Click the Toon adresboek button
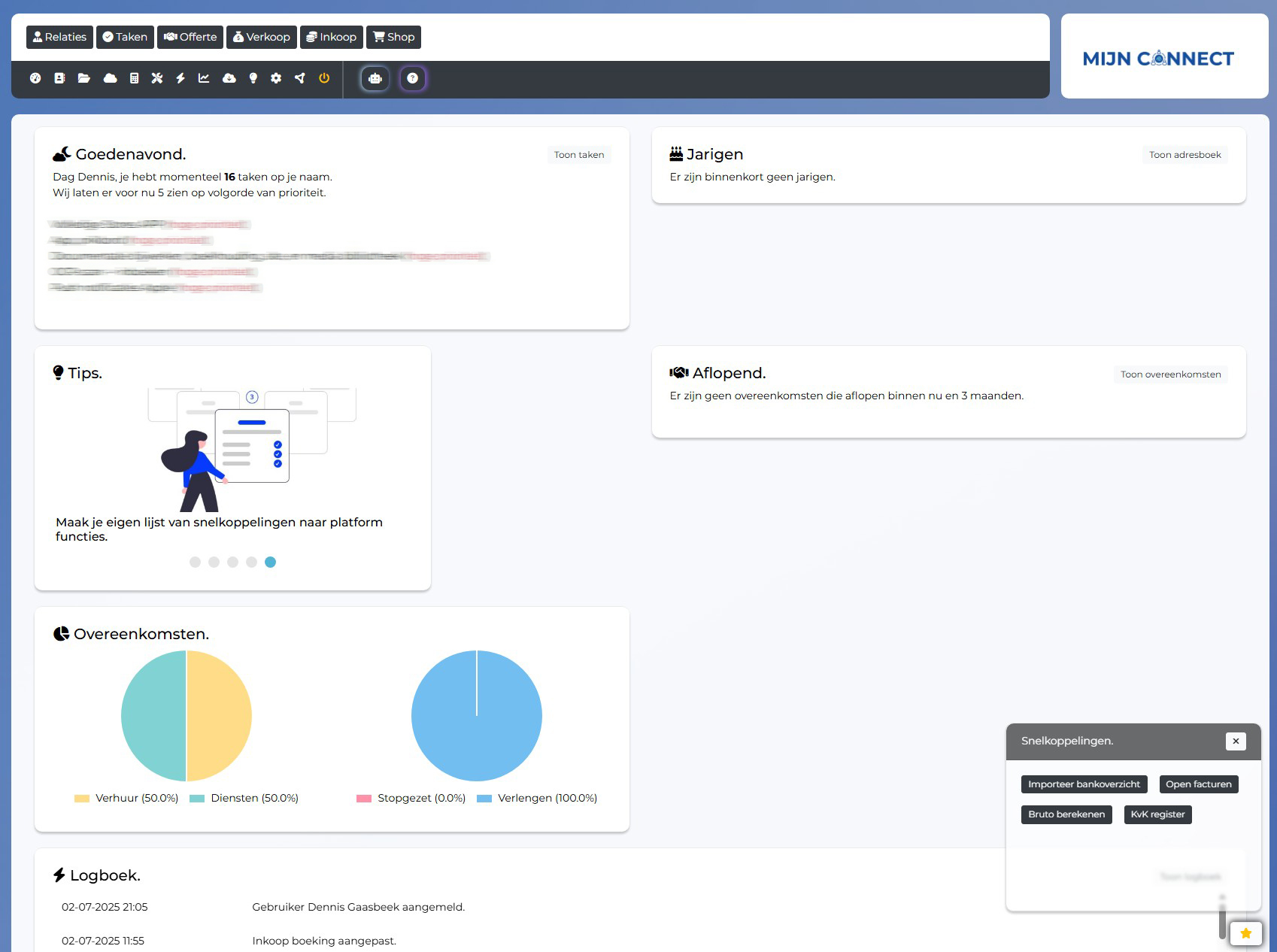This screenshot has height=952, width=1277. [x=1184, y=155]
